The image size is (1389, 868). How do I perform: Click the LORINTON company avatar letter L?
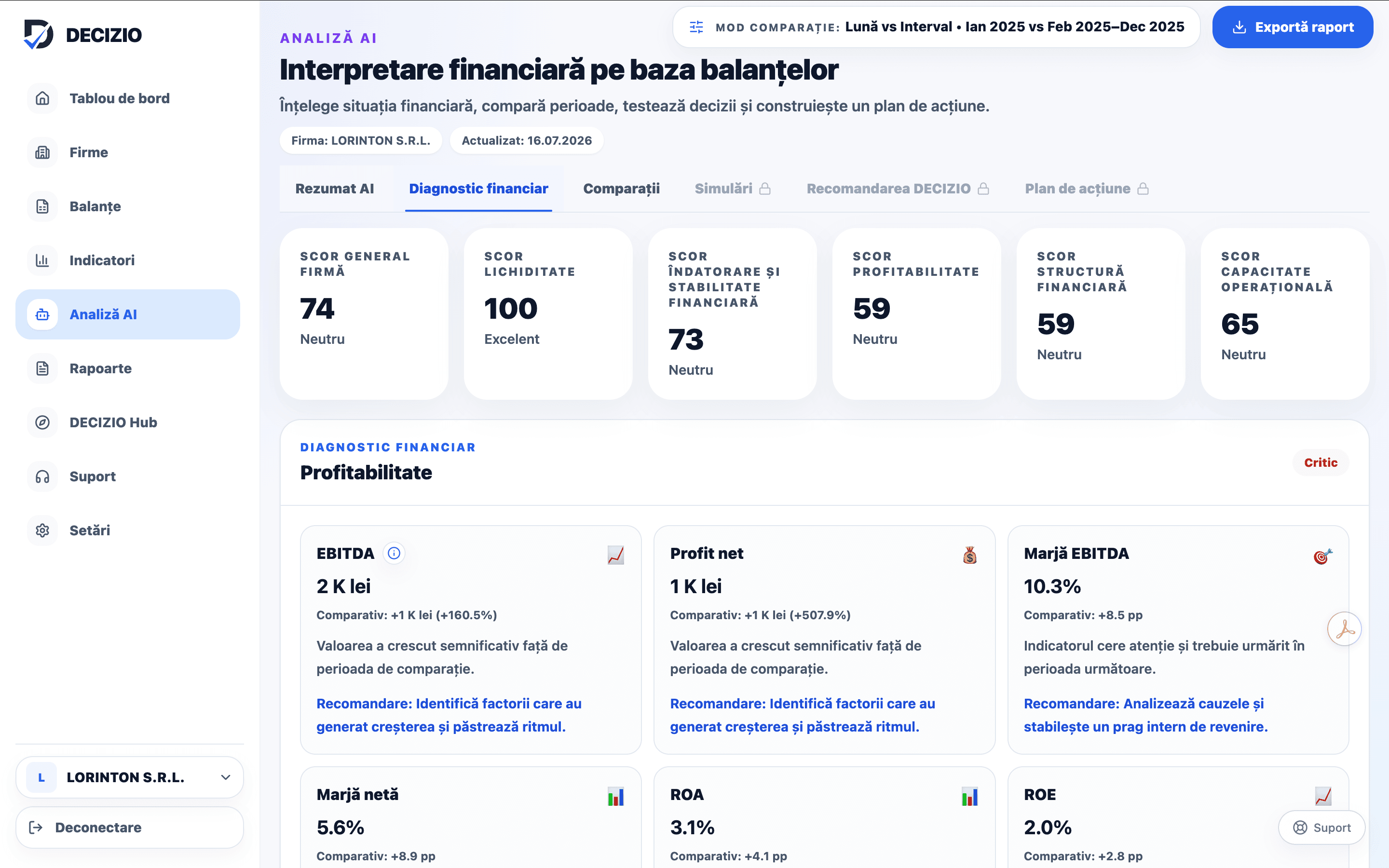coord(41,777)
